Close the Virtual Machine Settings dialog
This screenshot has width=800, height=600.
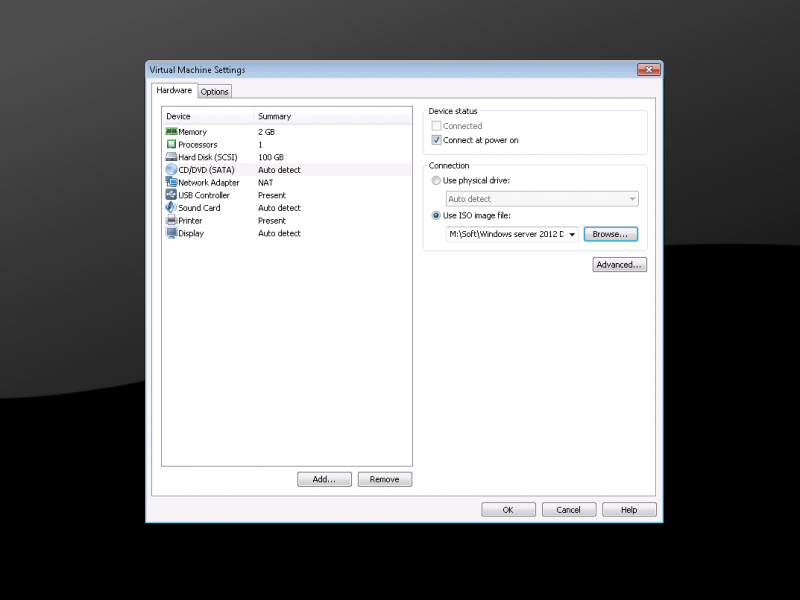(x=648, y=69)
